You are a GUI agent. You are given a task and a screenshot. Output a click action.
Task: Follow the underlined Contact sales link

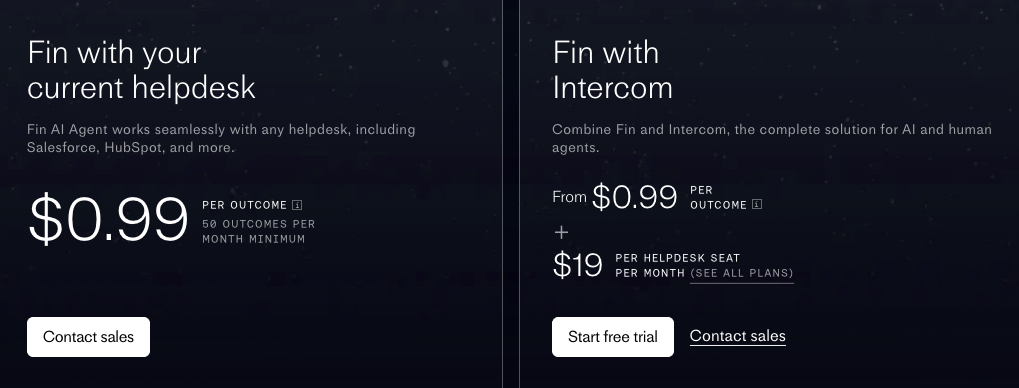click(738, 336)
